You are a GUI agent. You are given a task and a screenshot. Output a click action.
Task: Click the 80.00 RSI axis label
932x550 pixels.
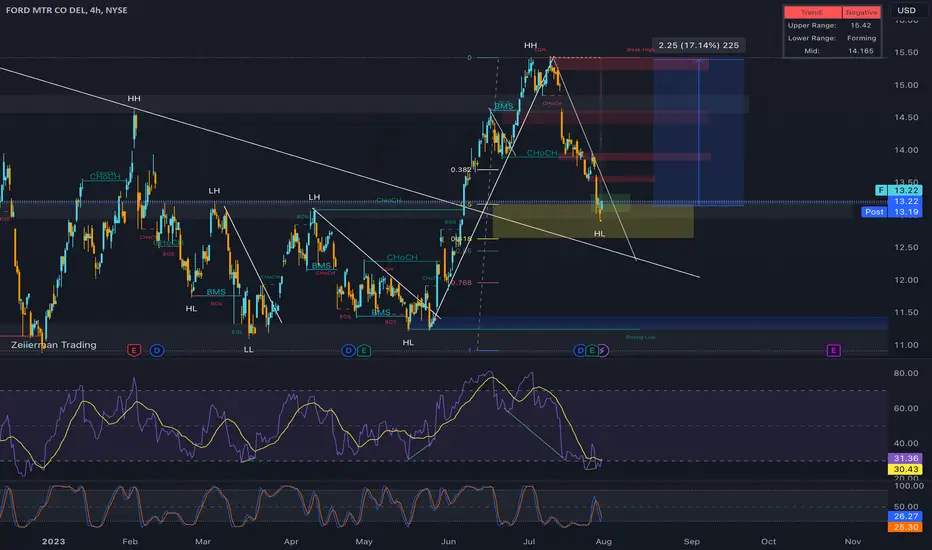pos(906,373)
